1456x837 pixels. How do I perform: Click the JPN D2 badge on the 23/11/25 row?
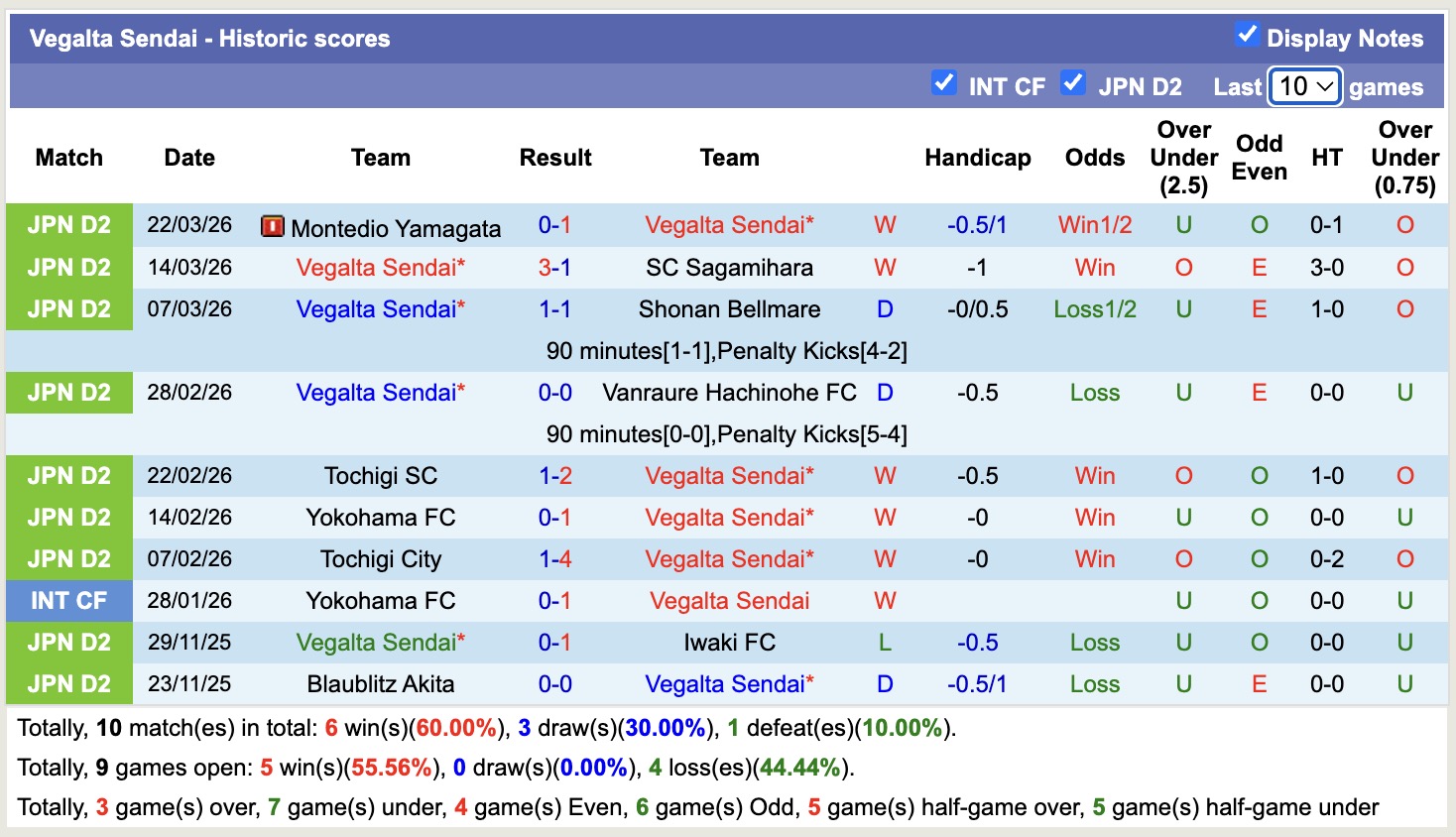point(68,683)
